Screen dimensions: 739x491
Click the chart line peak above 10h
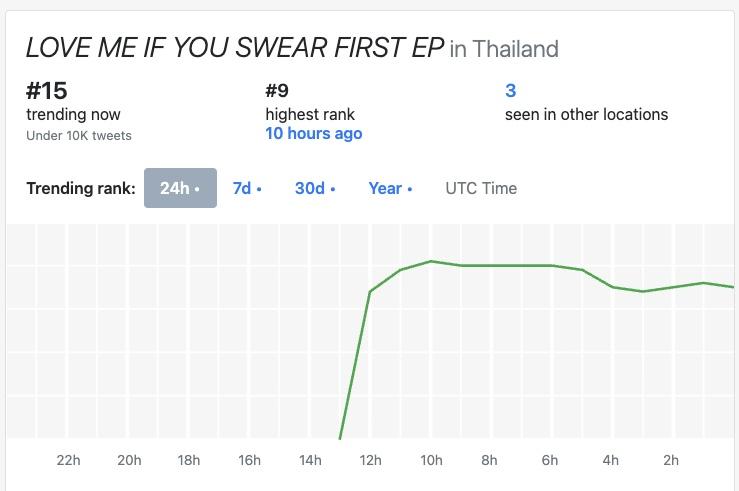coord(431,261)
